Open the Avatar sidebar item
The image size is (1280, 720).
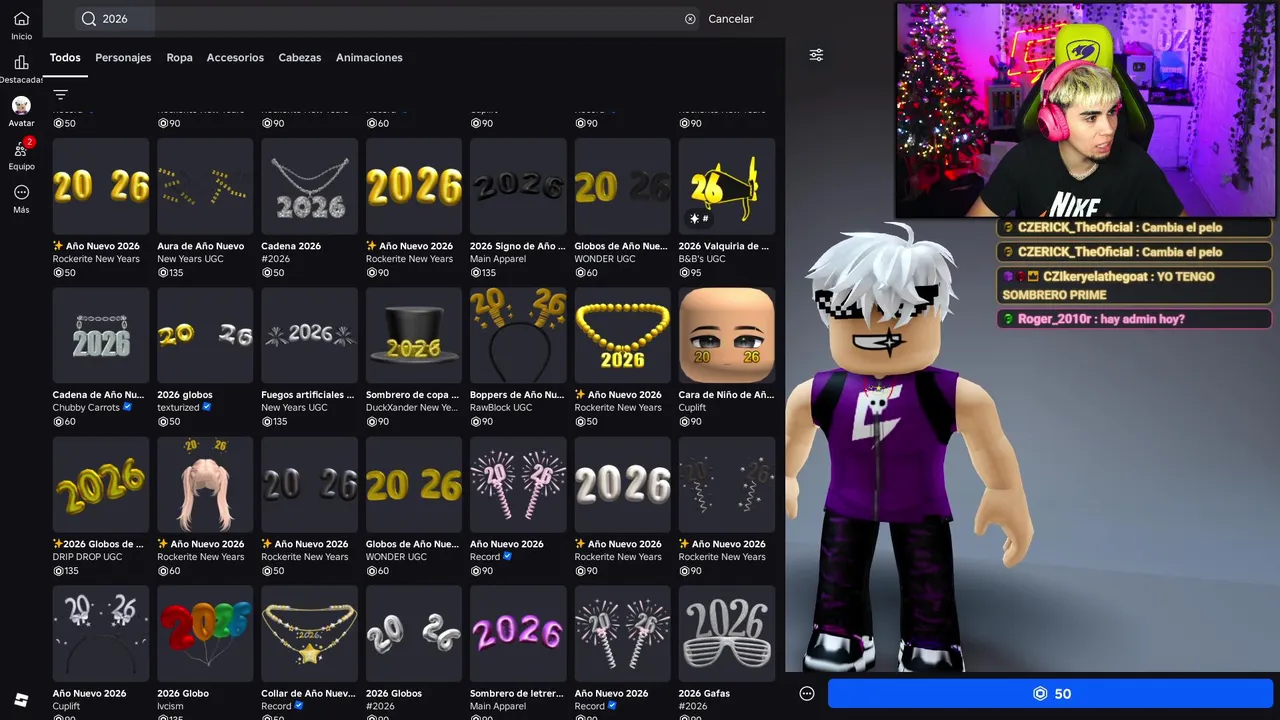[21, 105]
